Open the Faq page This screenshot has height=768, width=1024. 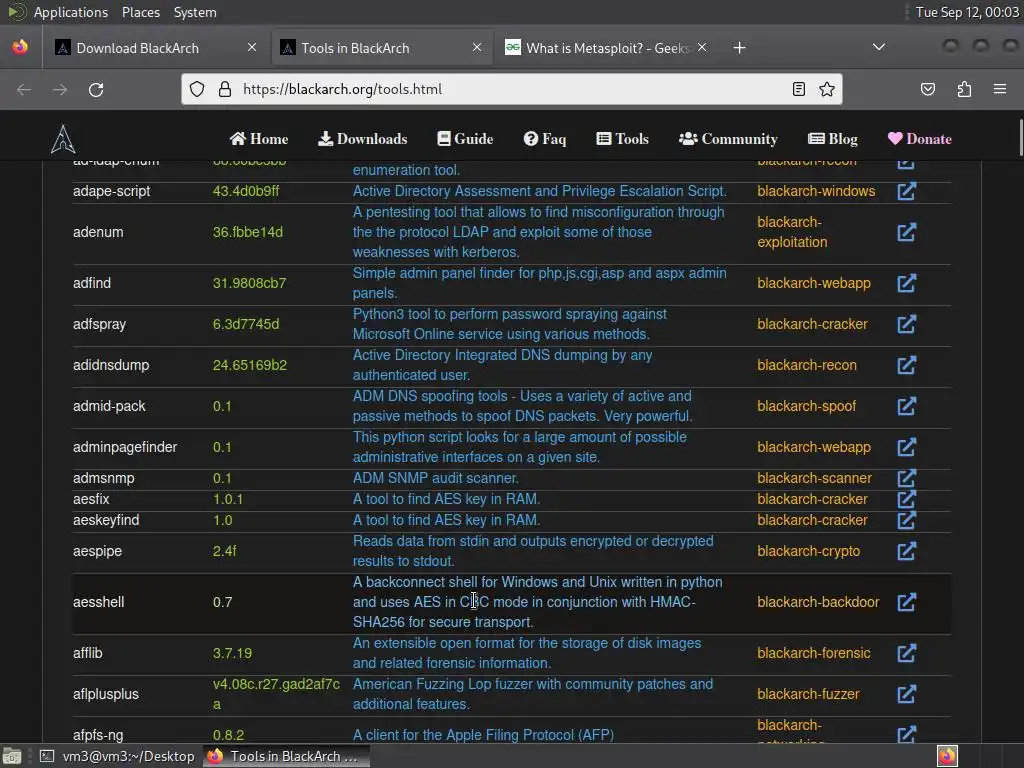click(545, 138)
